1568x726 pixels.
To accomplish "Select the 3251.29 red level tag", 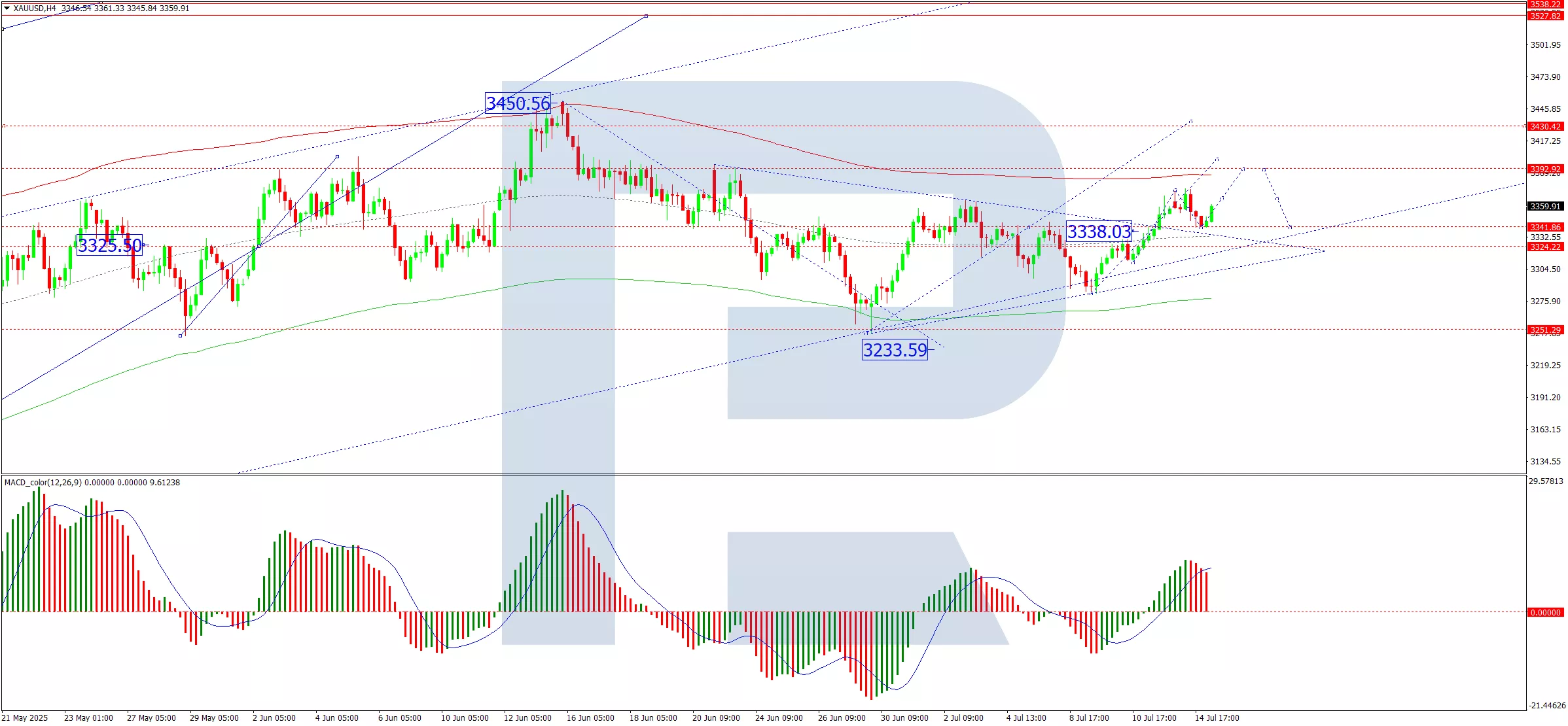I will pyautogui.click(x=1545, y=330).
